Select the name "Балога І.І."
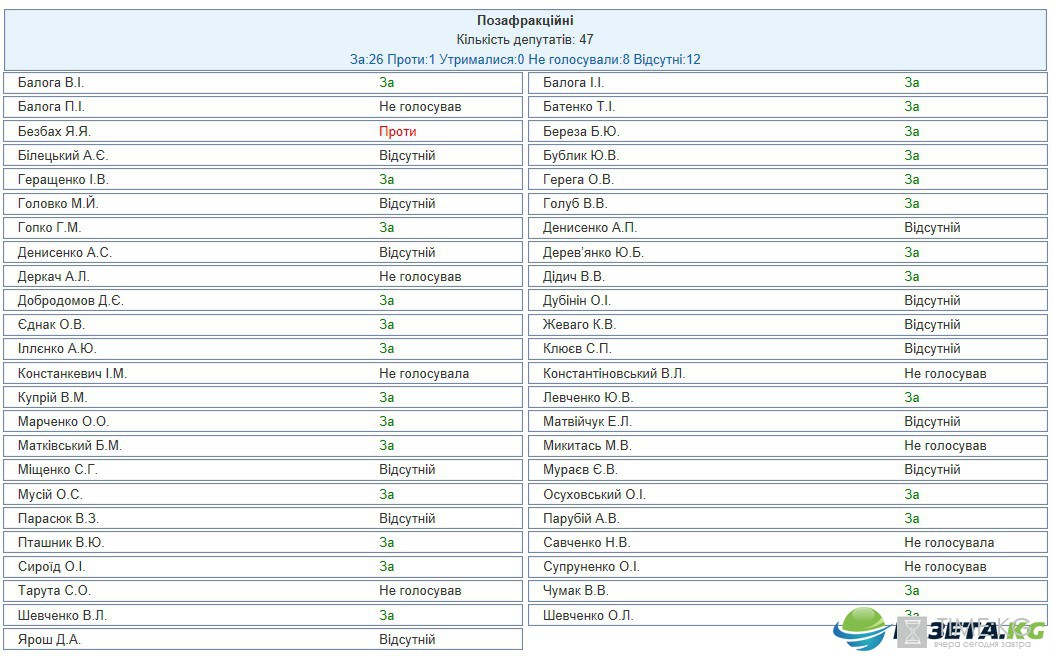The height and width of the screenshot is (658, 1052). click(x=574, y=83)
